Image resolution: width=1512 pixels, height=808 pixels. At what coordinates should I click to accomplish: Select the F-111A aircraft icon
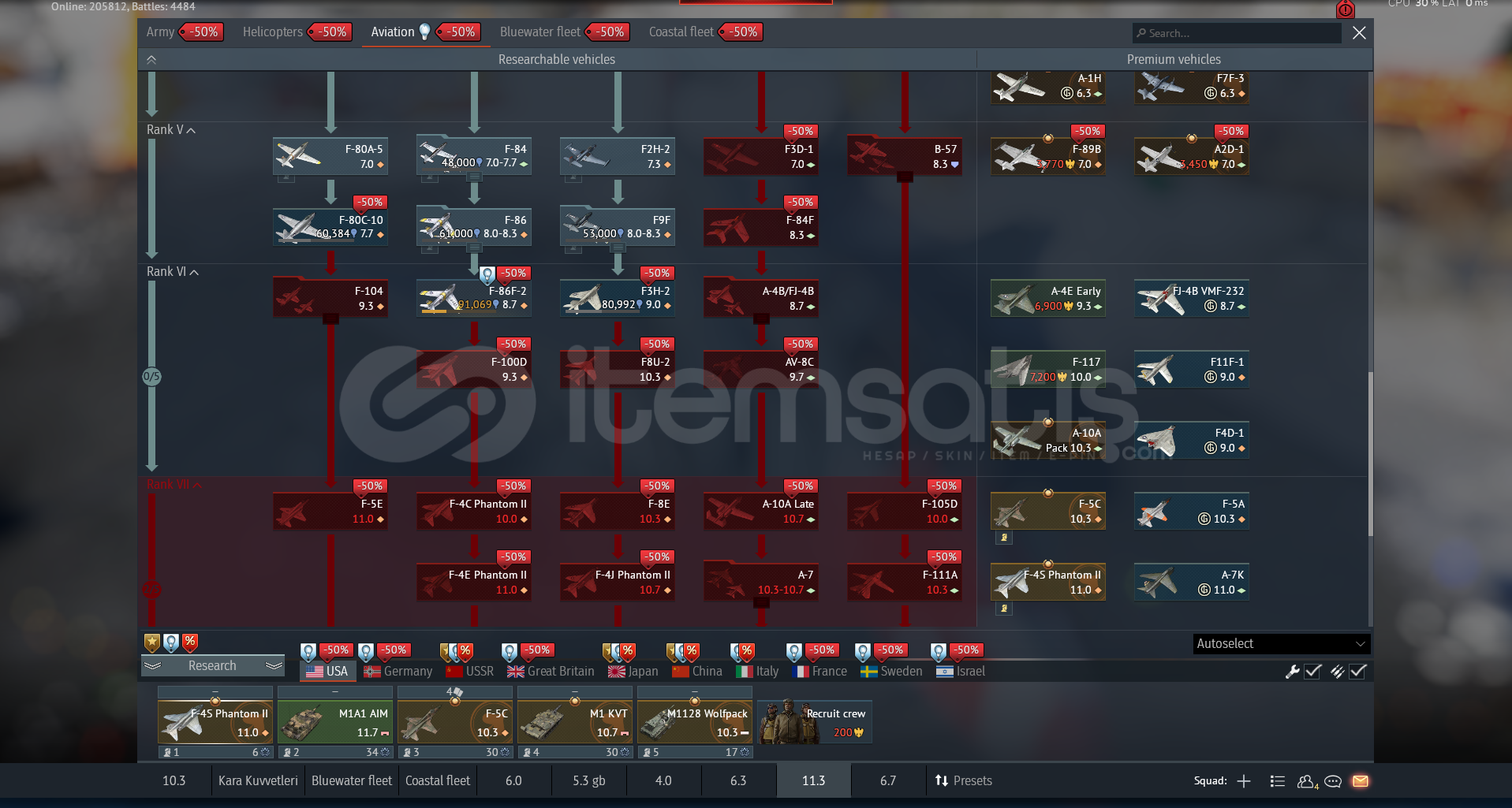904,582
